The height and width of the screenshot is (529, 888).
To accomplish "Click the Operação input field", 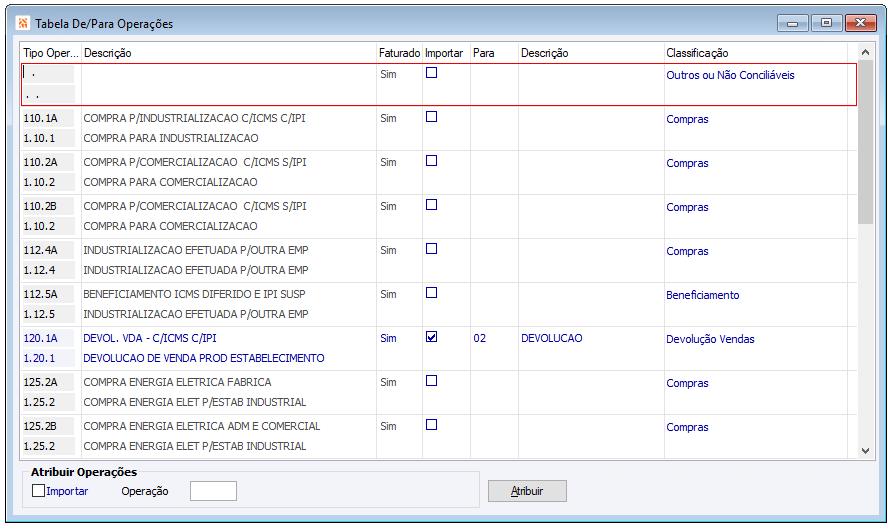I will coord(213,491).
